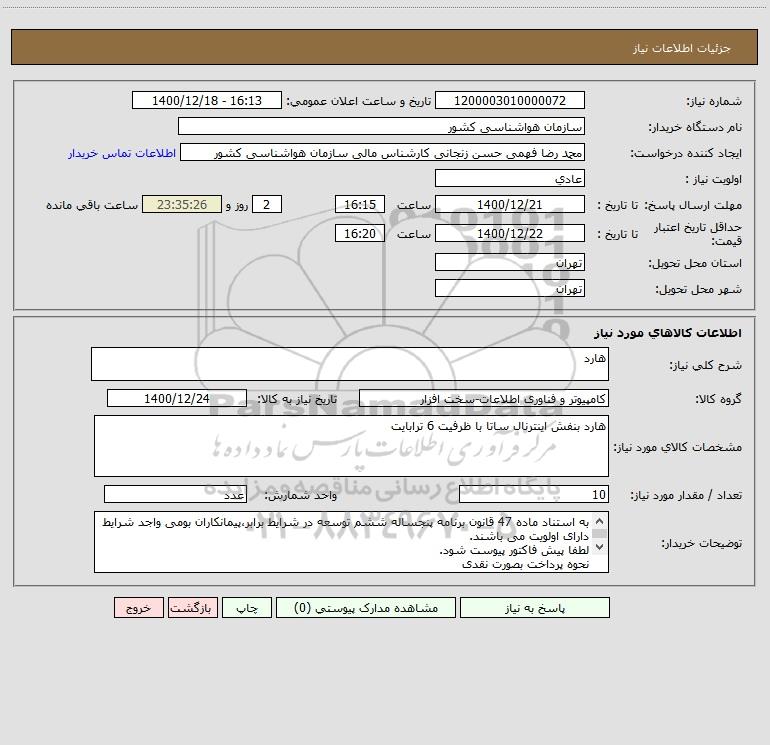Click the توضیحات خریدار text area

point(351,542)
